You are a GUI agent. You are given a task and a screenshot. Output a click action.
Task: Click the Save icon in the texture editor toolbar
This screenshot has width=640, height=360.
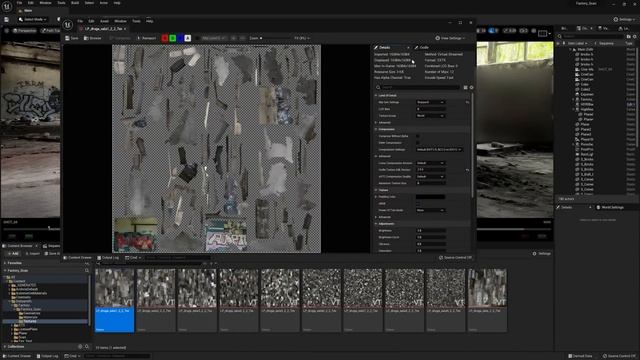[x=72, y=38]
